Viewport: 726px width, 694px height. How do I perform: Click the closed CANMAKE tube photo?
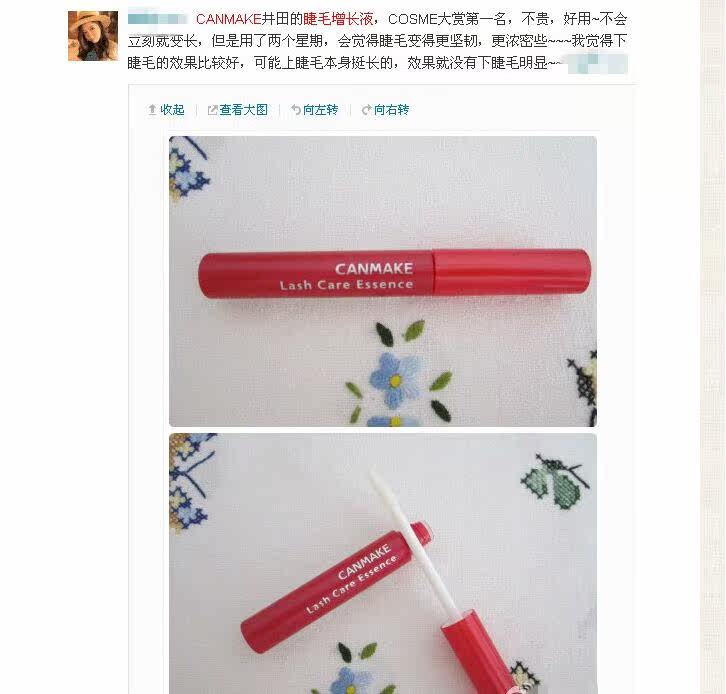point(383,281)
